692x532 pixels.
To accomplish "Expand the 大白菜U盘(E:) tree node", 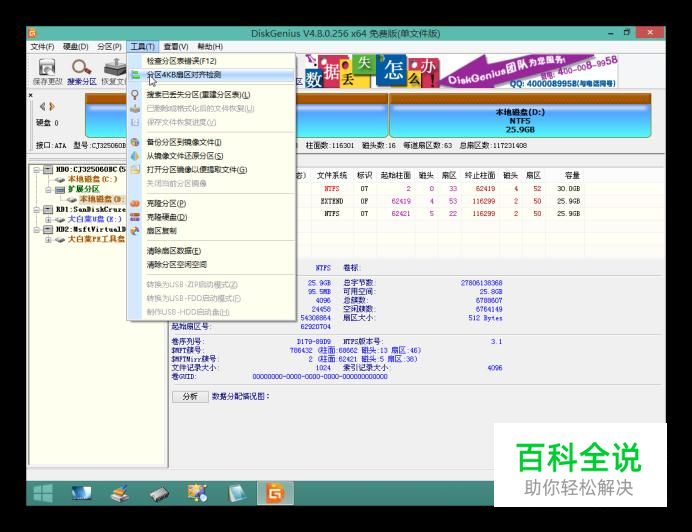I will 48,219.
